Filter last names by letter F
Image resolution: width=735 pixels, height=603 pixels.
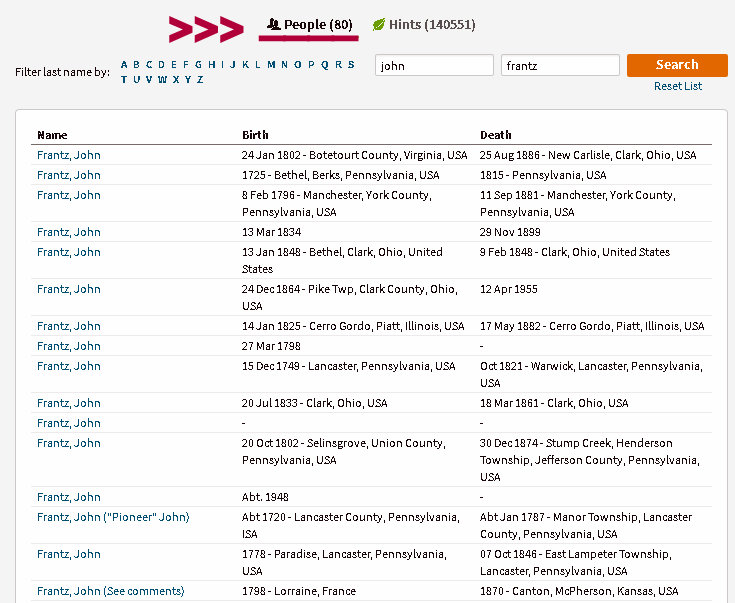click(186, 64)
